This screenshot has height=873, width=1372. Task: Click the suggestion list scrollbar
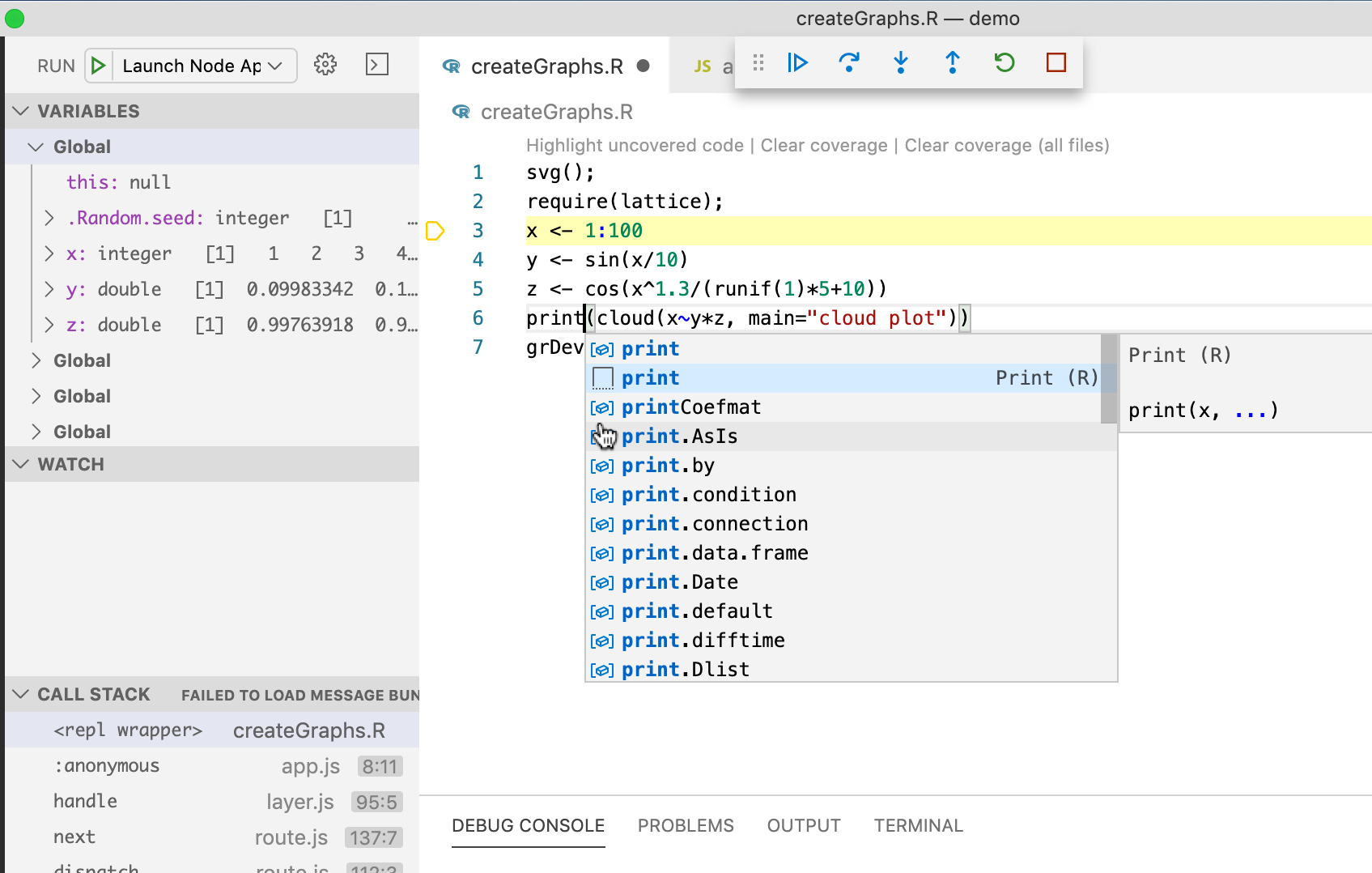tap(1109, 379)
